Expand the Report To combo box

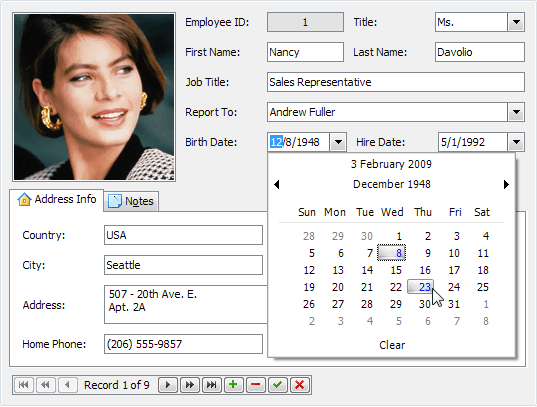tap(516, 112)
